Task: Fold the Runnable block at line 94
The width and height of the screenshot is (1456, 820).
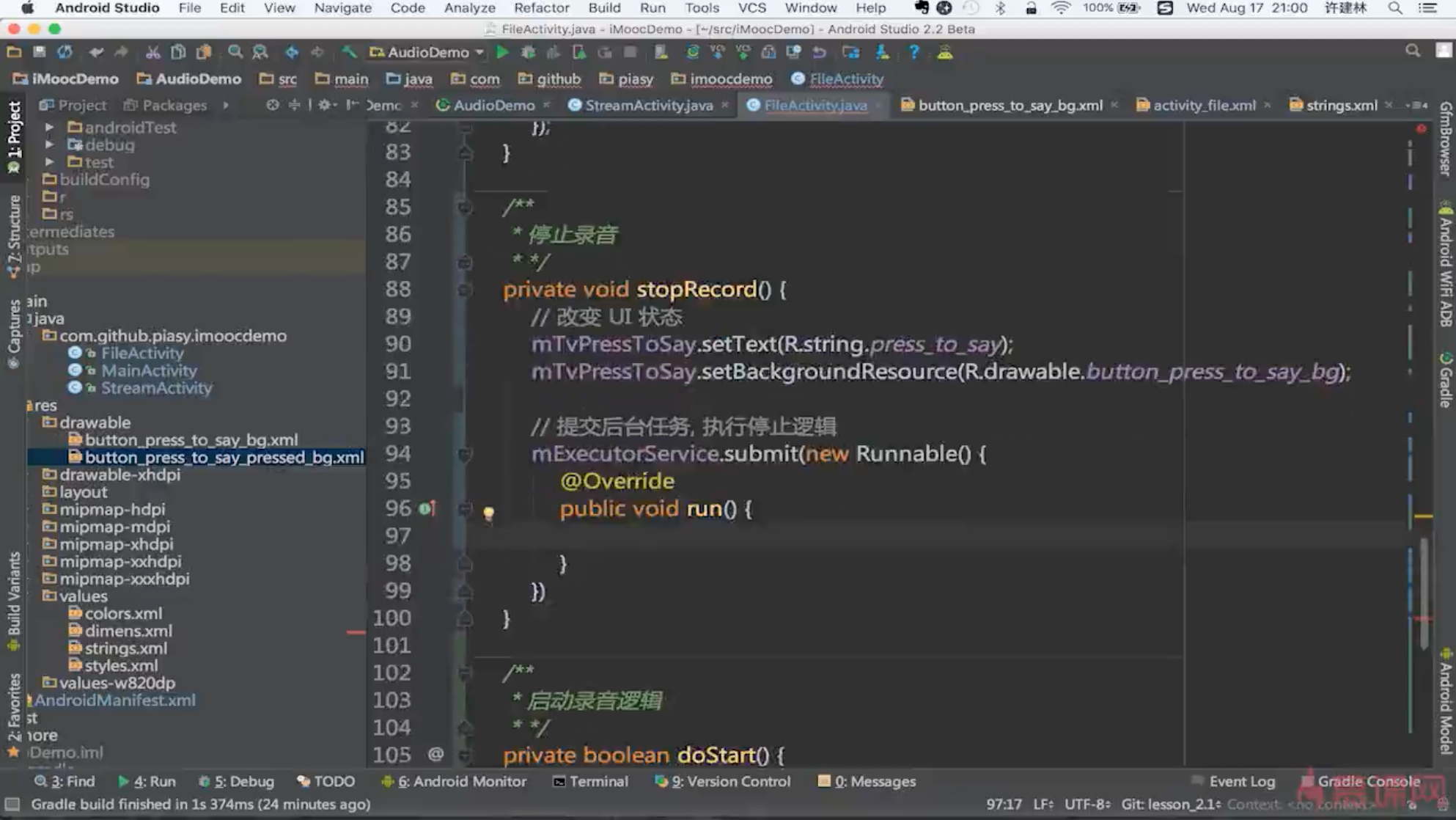Action: pos(465,454)
